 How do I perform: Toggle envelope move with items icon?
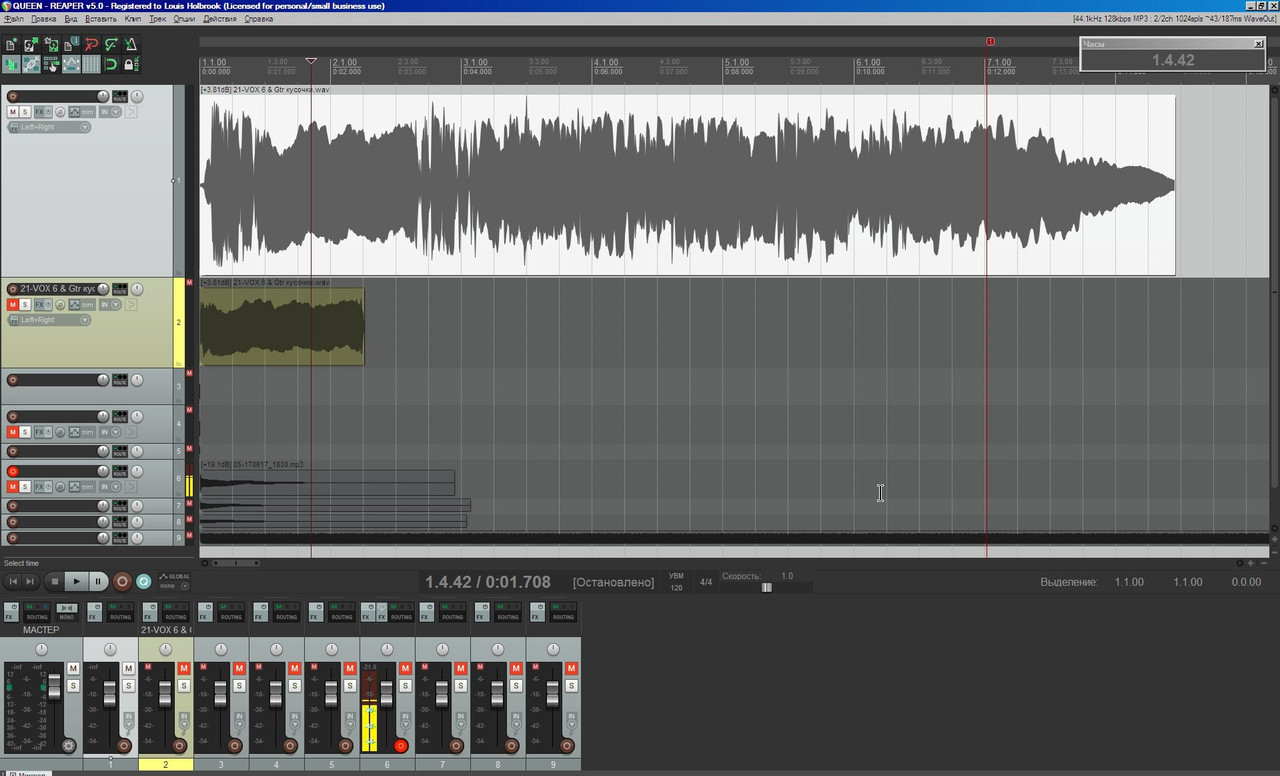tap(71, 64)
